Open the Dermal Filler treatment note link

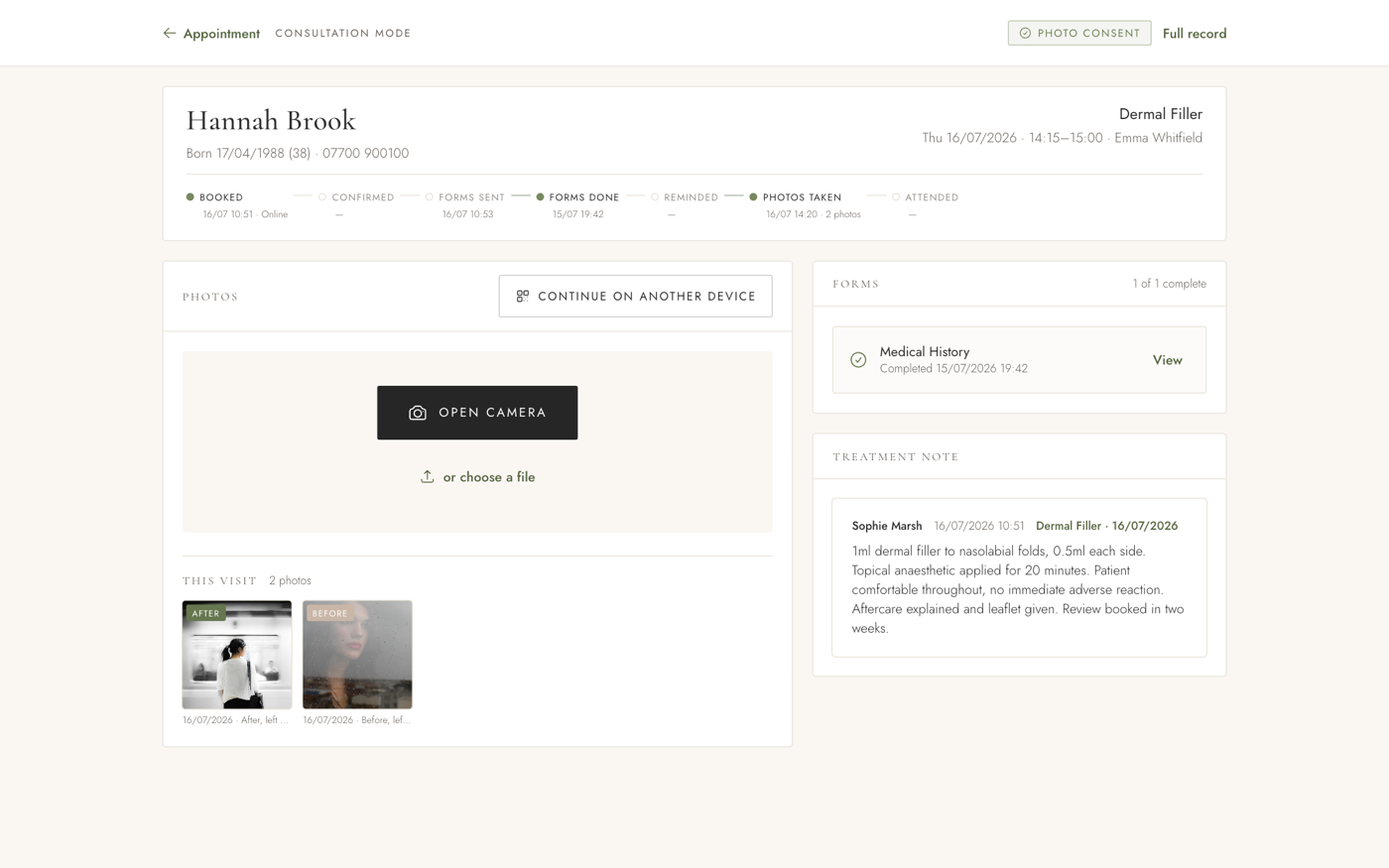point(1106,526)
